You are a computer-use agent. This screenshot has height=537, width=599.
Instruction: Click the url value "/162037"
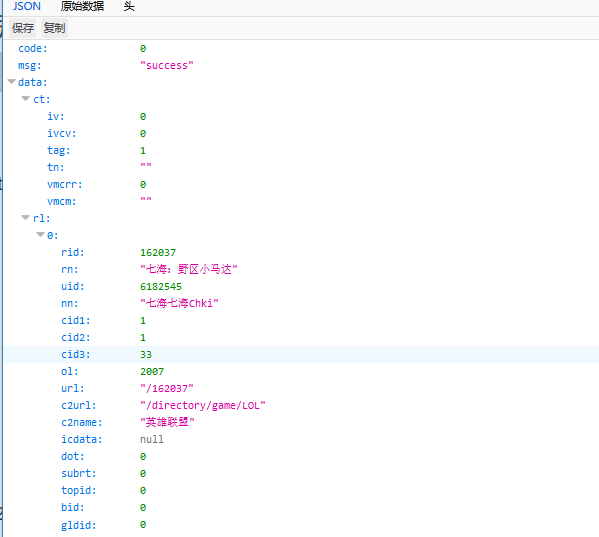[x=167, y=388]
